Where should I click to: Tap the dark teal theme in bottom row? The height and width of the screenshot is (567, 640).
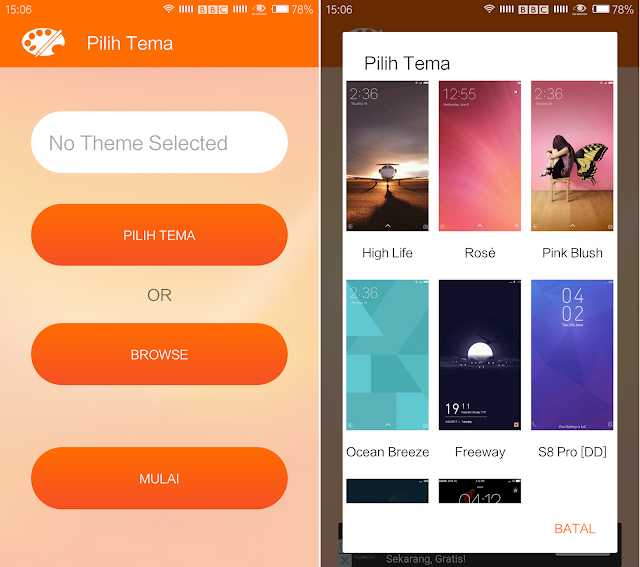coord(387,491)
